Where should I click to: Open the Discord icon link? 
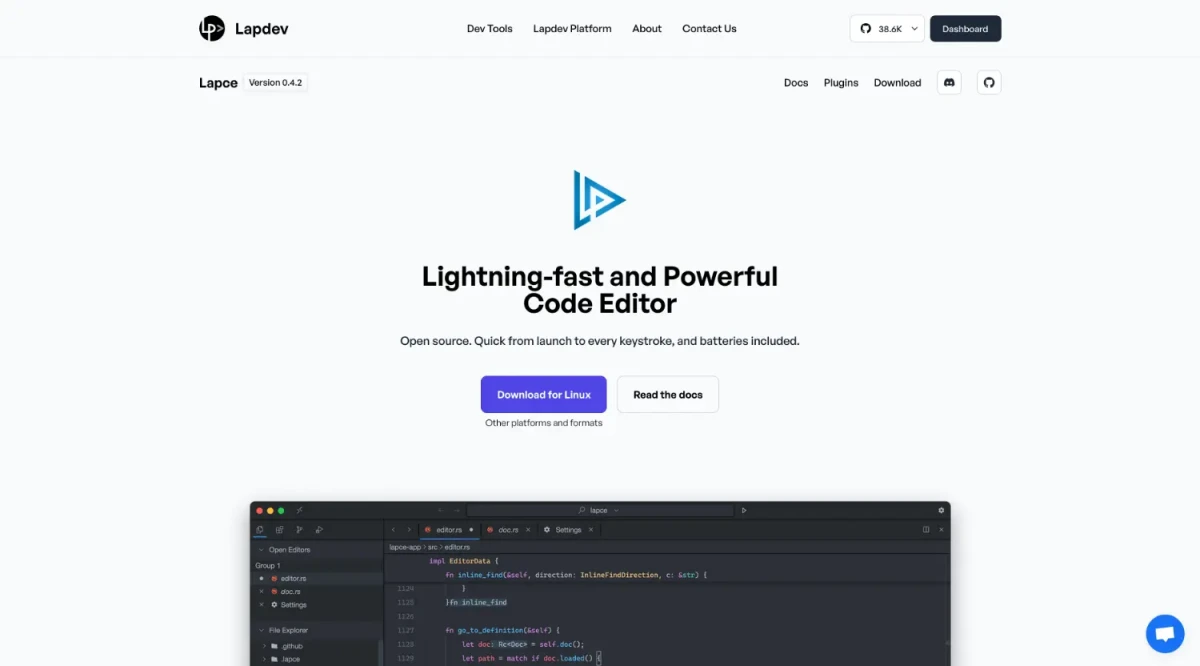tap(949, 83)
